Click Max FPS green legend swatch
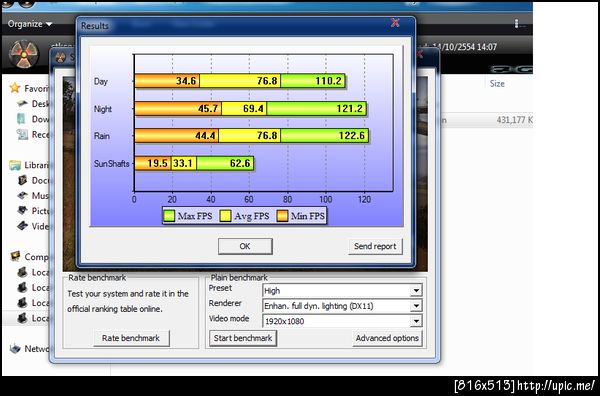The image size is (600, 396). coord(169,216)
